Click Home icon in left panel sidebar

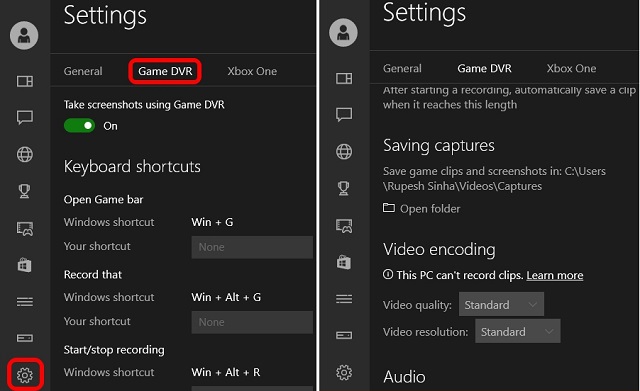pyautogui.click(x=25, y=81)
